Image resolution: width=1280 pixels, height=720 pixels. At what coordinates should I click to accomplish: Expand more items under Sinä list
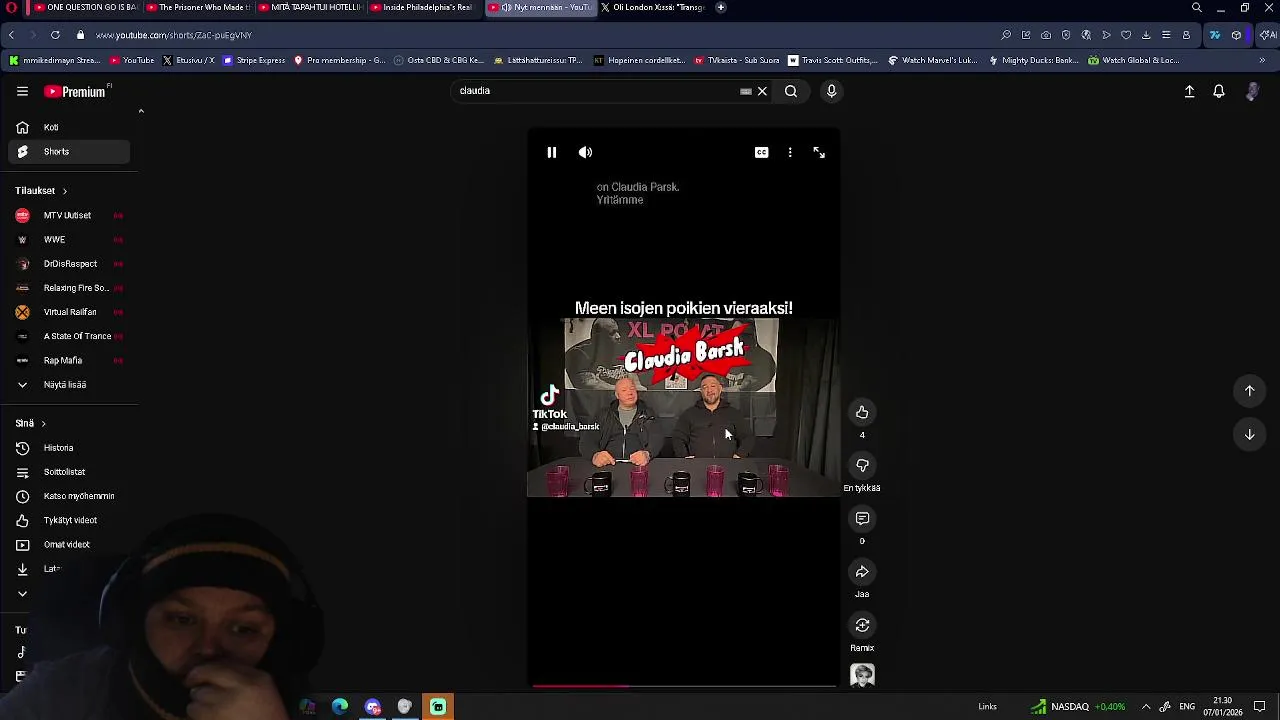22,594
